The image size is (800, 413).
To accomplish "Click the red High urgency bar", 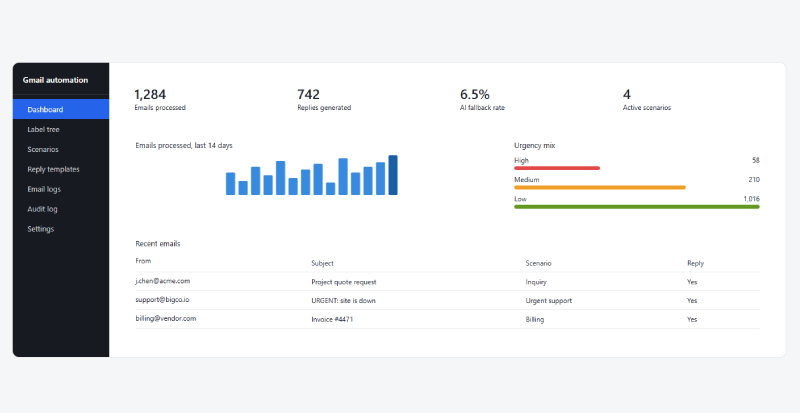I will tap(557, 168).
